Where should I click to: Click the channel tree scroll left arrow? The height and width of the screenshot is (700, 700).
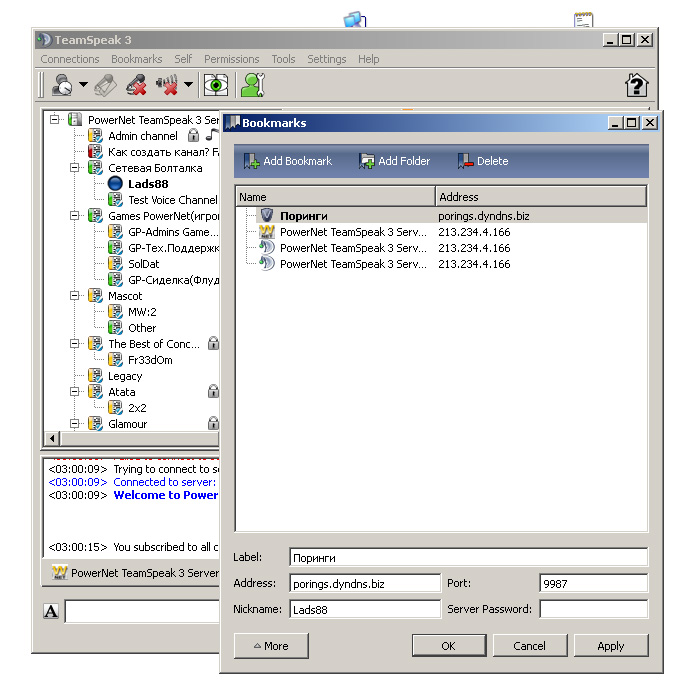pyautogui.click(x=52, y=438)
